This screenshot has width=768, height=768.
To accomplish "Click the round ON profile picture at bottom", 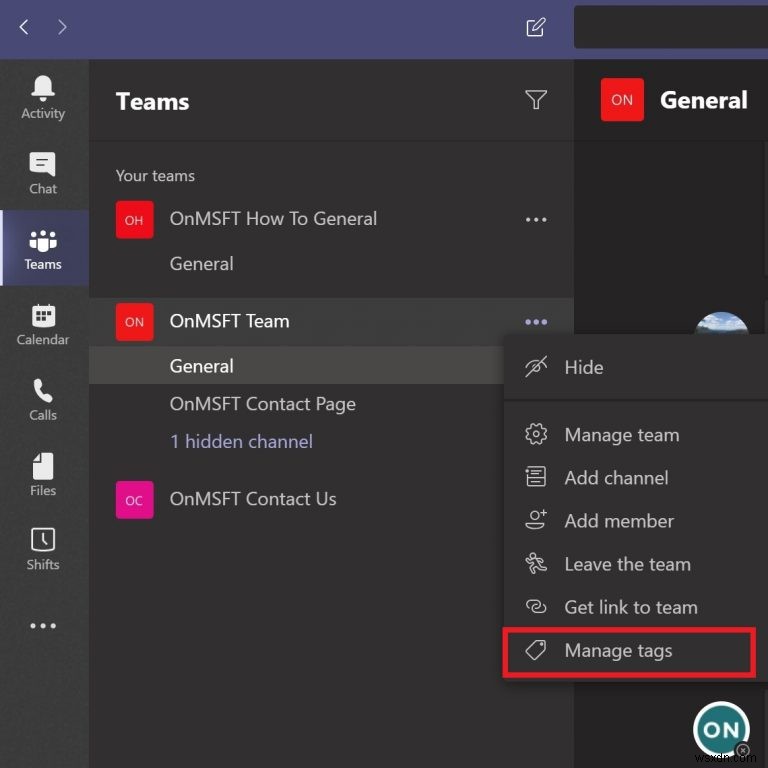I will pyautogui.click(x=721, y=729).
